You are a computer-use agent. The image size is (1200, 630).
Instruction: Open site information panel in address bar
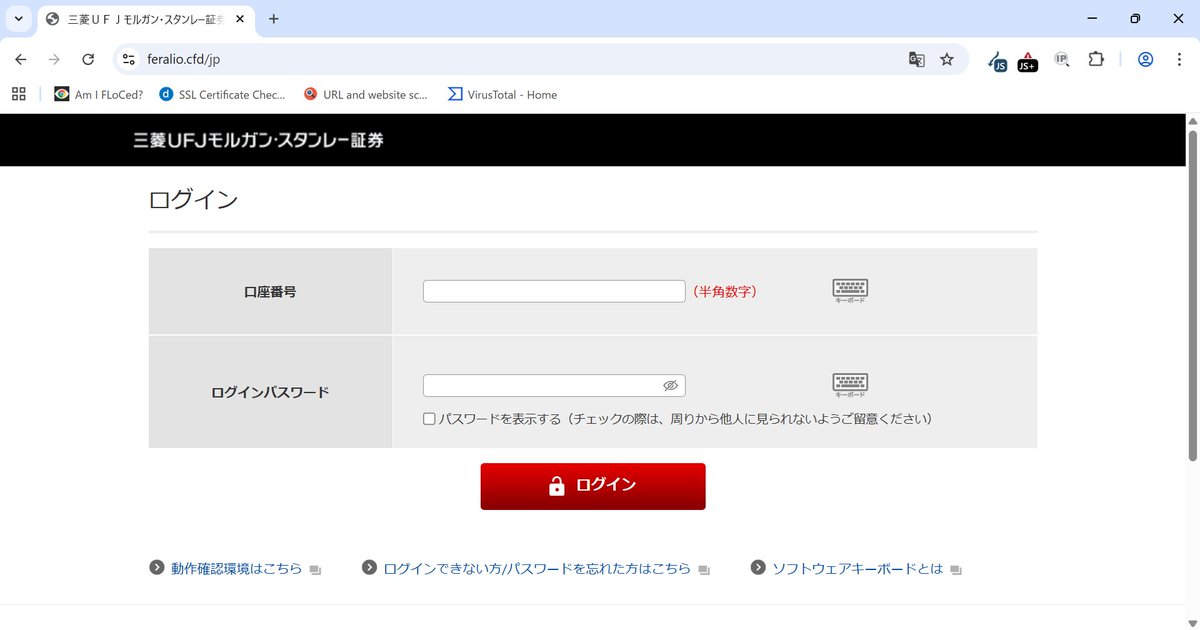[x=127, y=59]
